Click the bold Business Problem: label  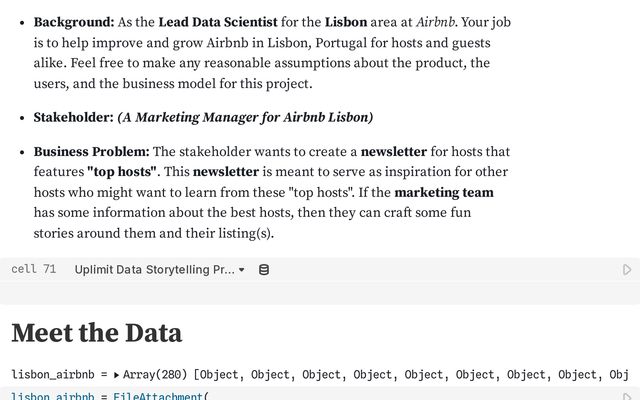91,151
